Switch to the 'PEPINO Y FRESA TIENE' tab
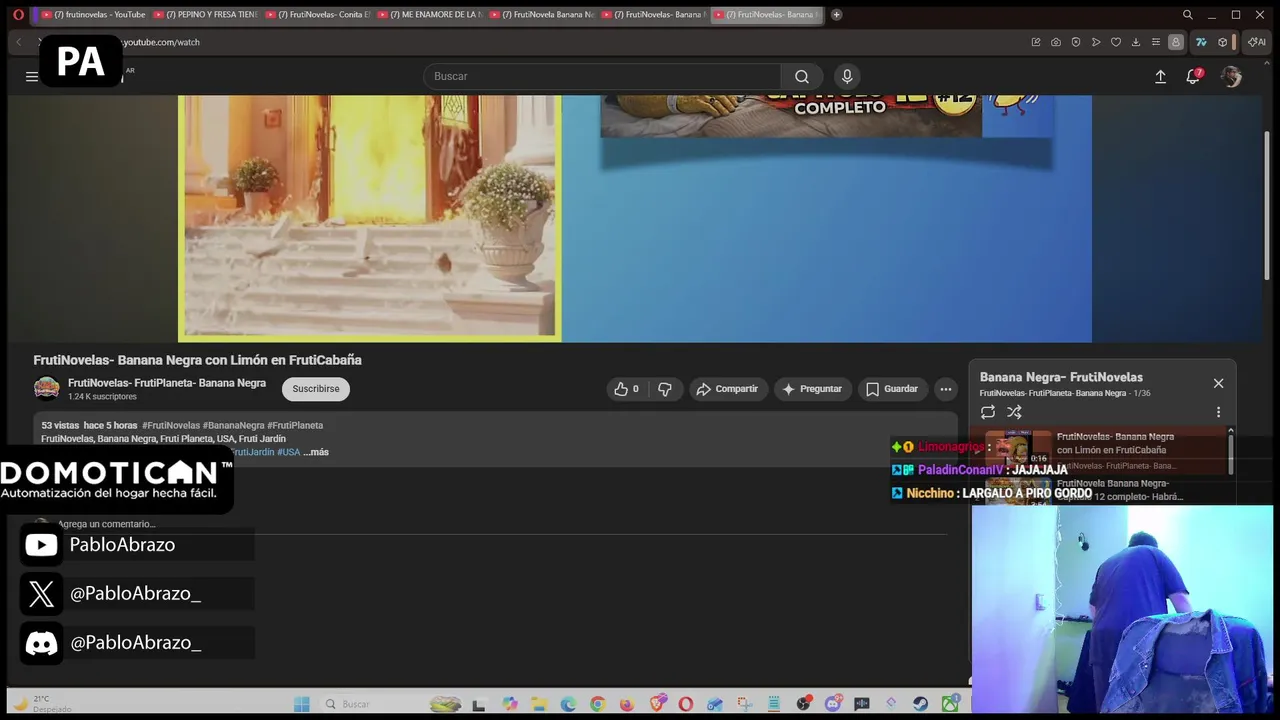The image size is (1280, 720). coord(205,14)
